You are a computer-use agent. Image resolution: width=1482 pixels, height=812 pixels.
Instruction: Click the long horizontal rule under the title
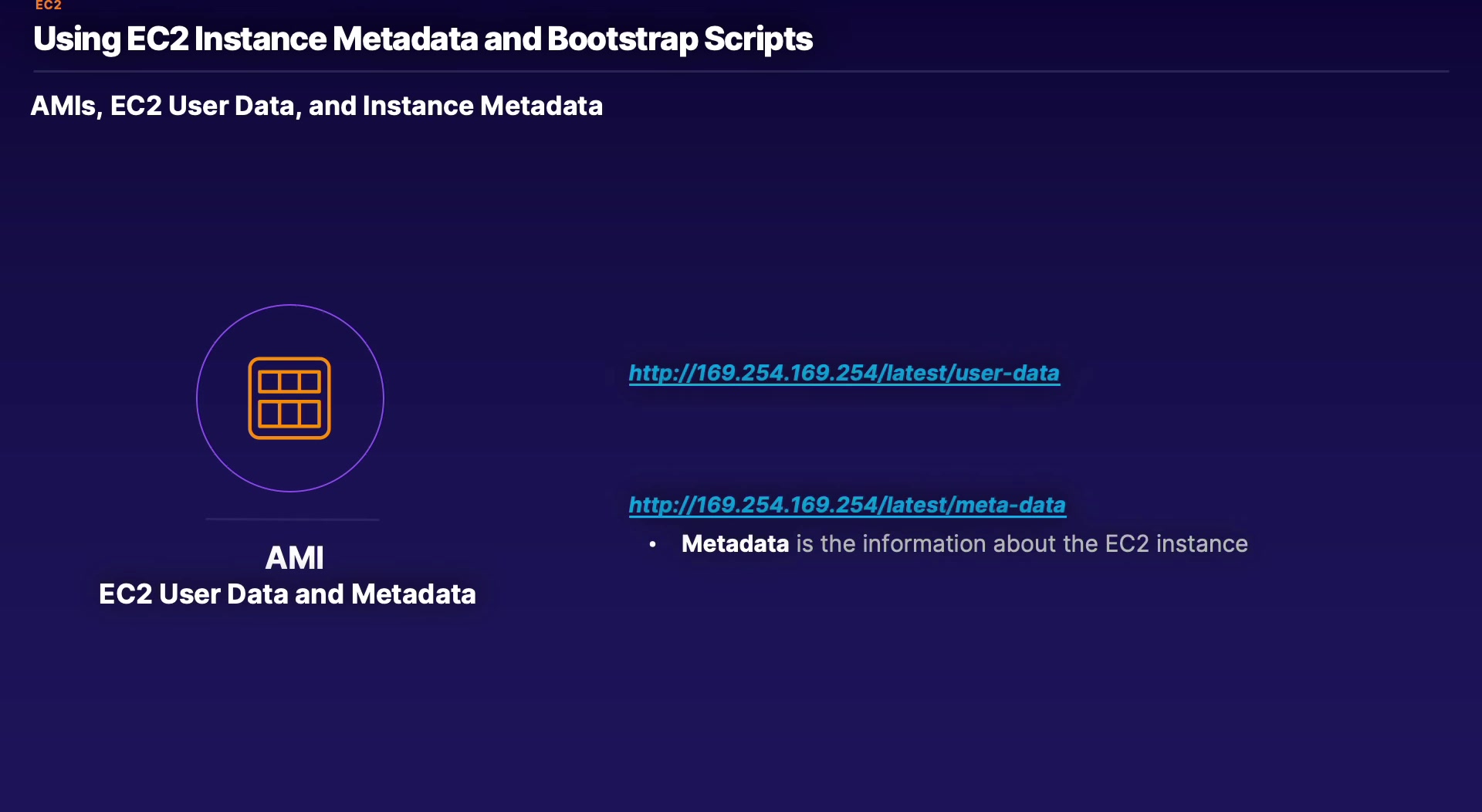tap(741, 72)
